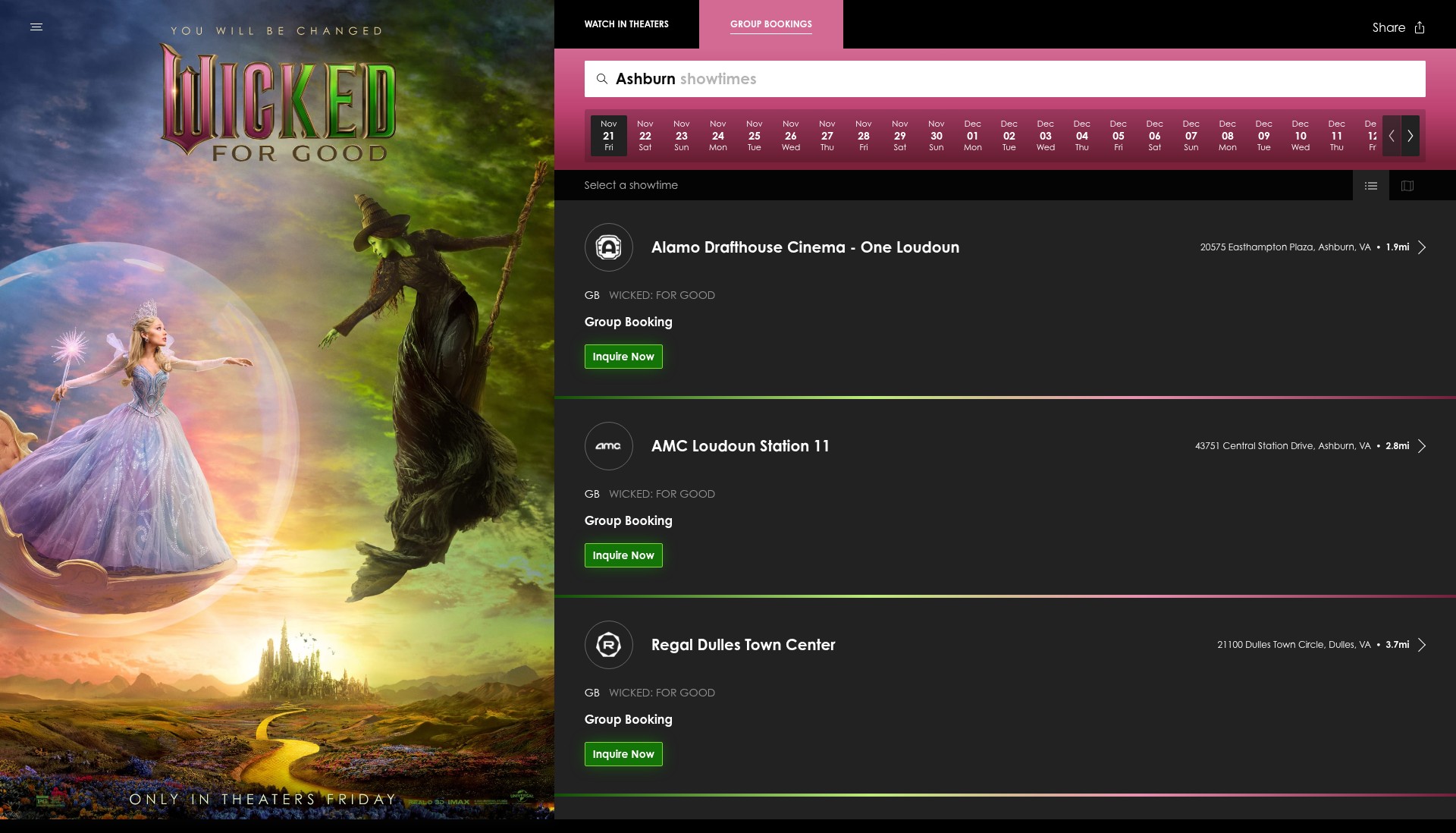Screen dimensions: 1456x833
Task: Select date Nov 27 Thu
Action: (x=827, y=136)
